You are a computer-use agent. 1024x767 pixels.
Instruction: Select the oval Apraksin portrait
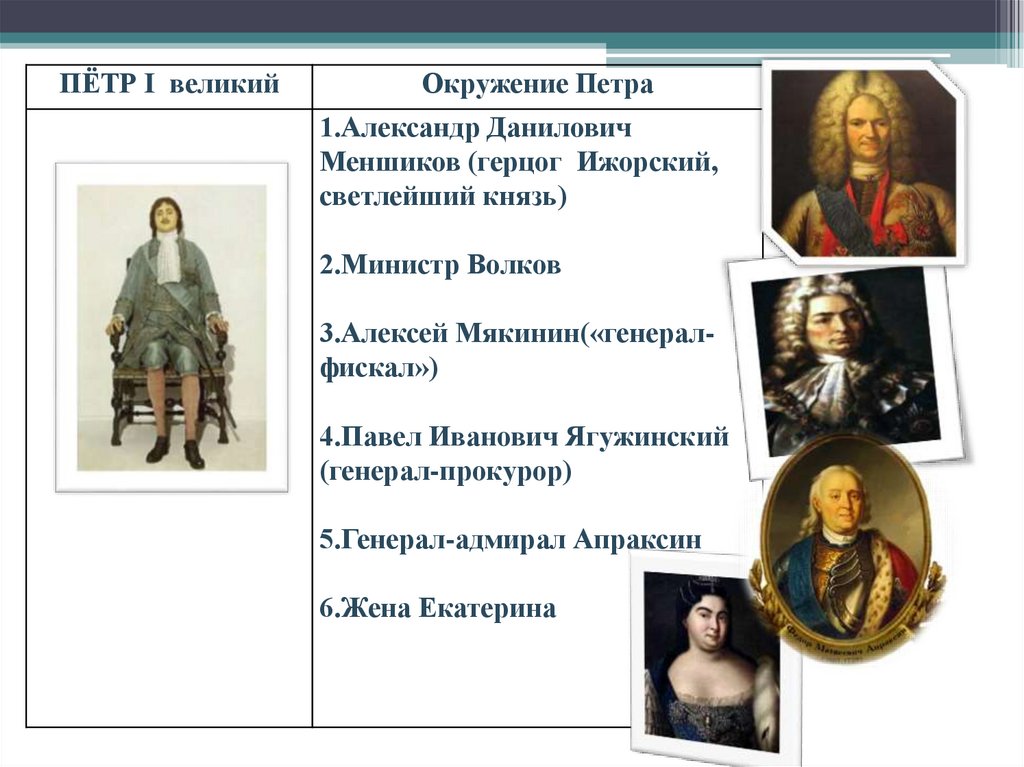(848, 547)
